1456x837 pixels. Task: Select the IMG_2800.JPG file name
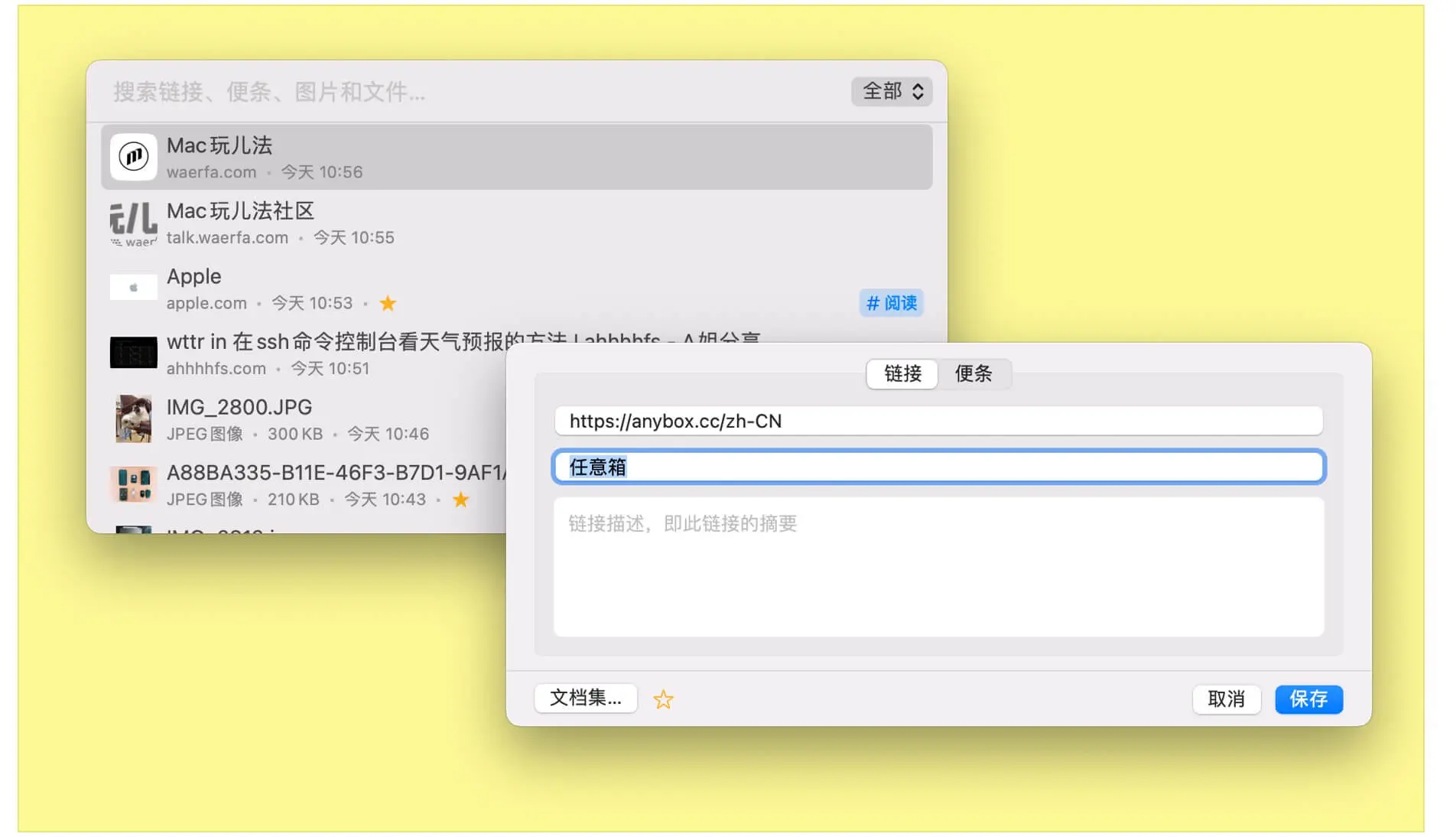(x=239, y=407)
